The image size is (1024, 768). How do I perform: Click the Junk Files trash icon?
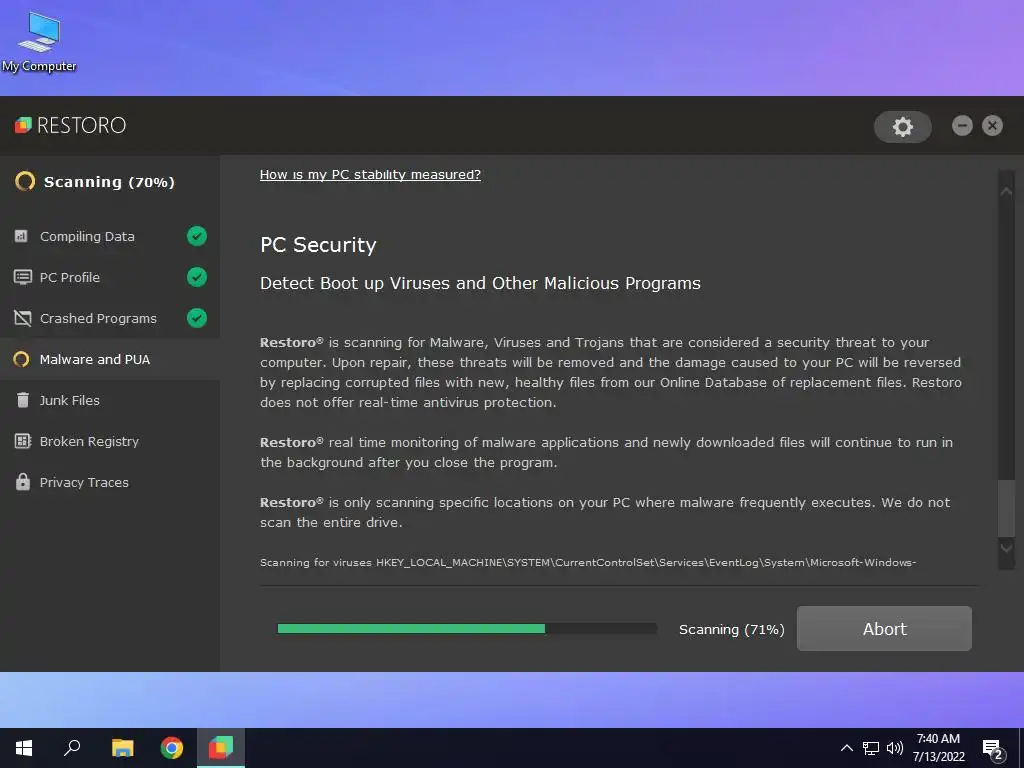[22, 400]
